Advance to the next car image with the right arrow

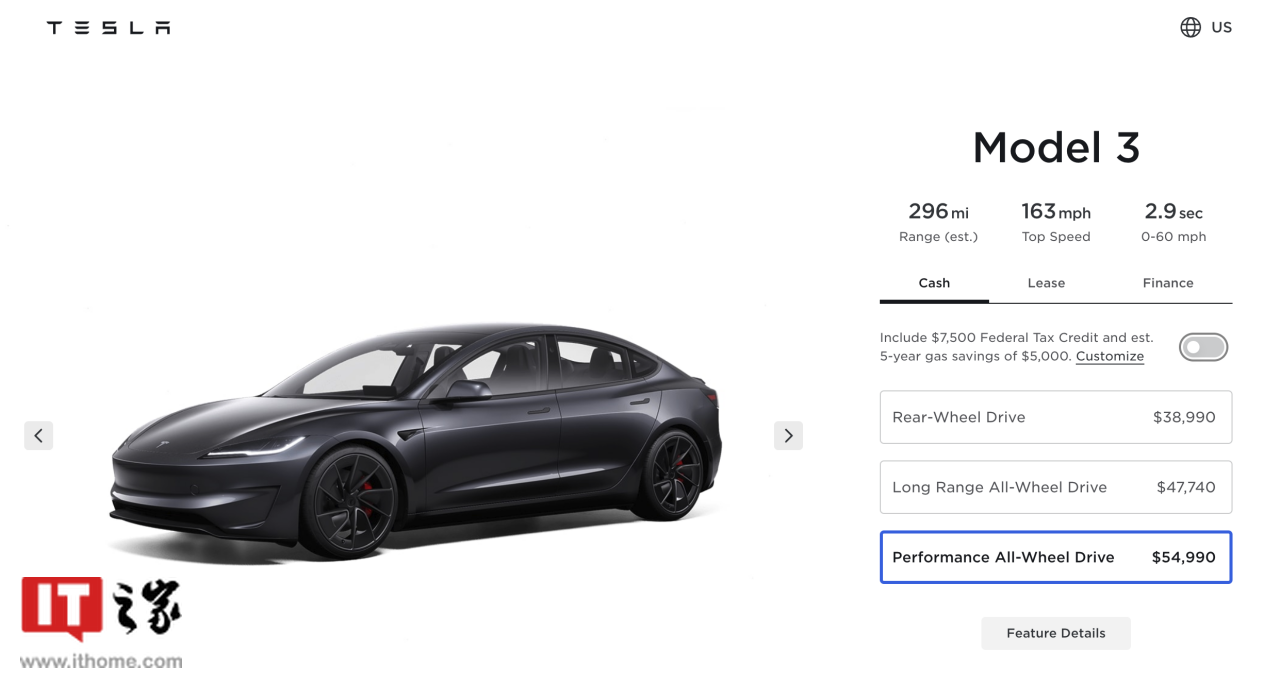pos(788,435)
